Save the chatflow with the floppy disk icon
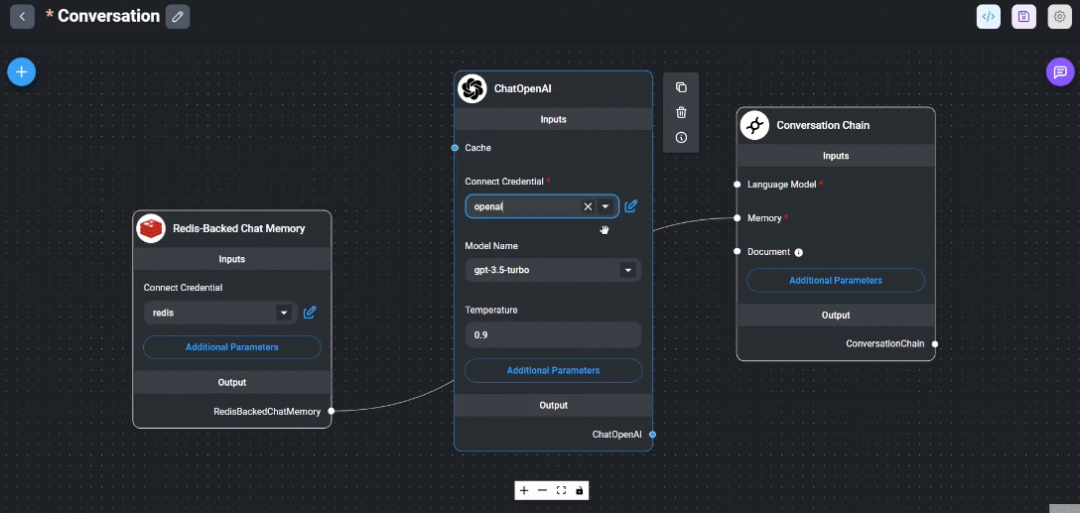The image size is (1080, 513). (1024, 17)
